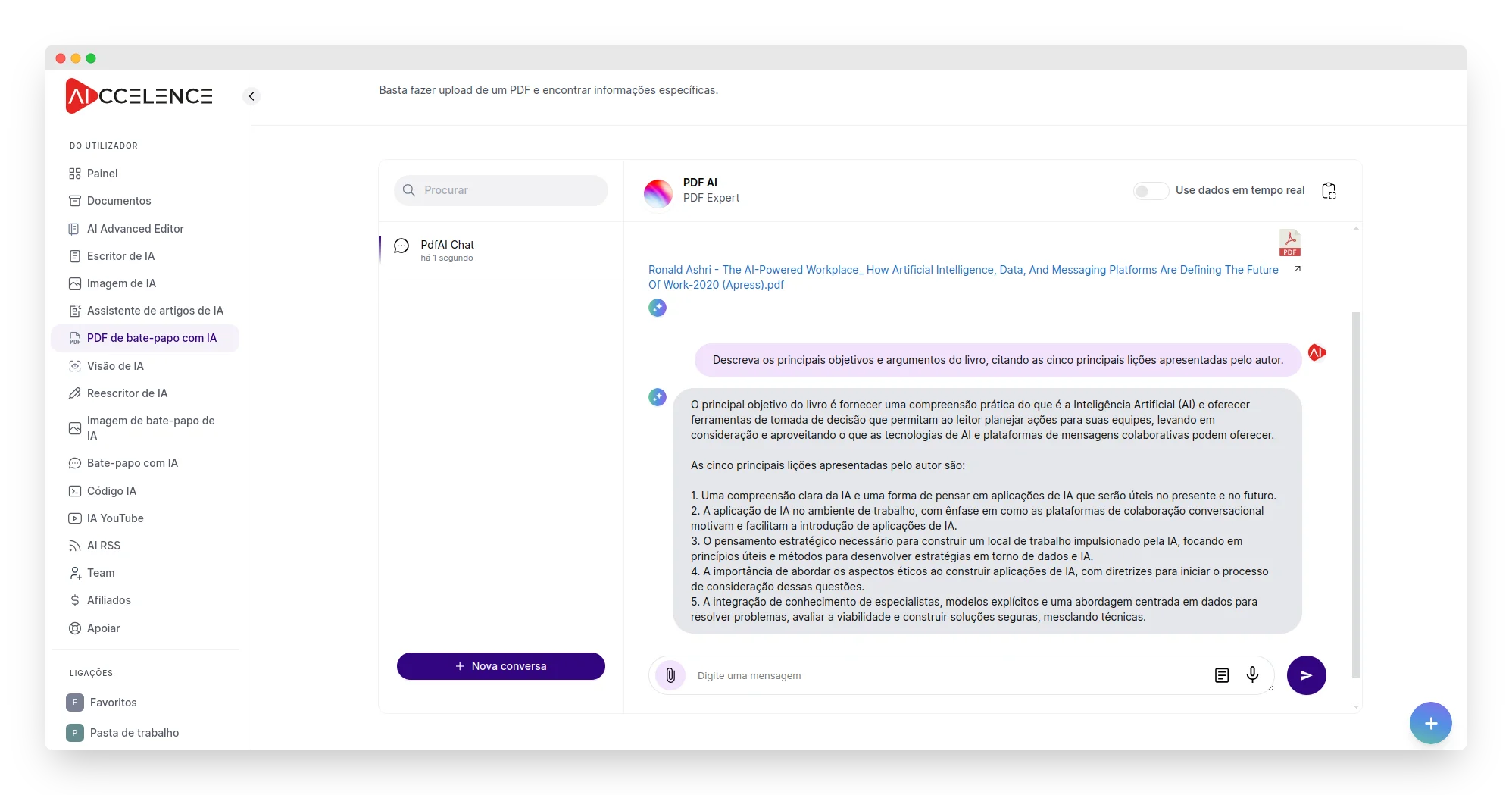Click the external link arrow next to PDF name
The height and width of the screenshot is (795, 1512).
click(x=1298, y=269)
